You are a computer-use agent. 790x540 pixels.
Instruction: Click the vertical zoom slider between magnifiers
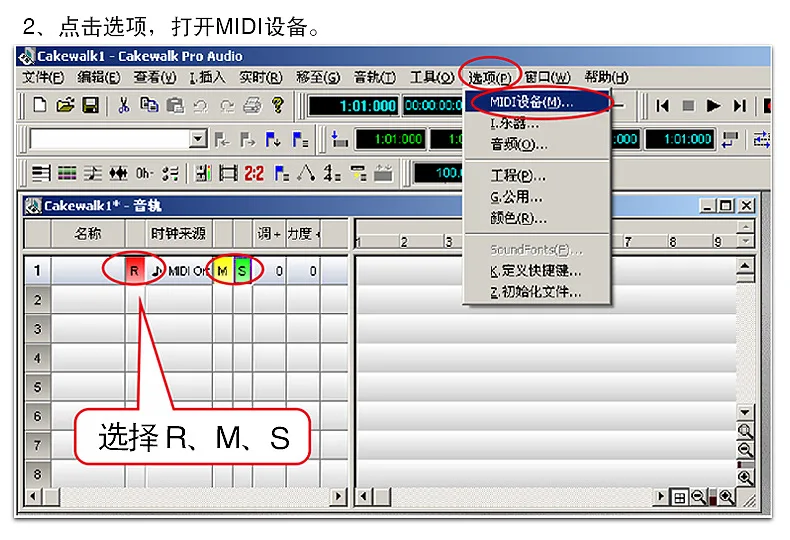[x=745, y=463]
